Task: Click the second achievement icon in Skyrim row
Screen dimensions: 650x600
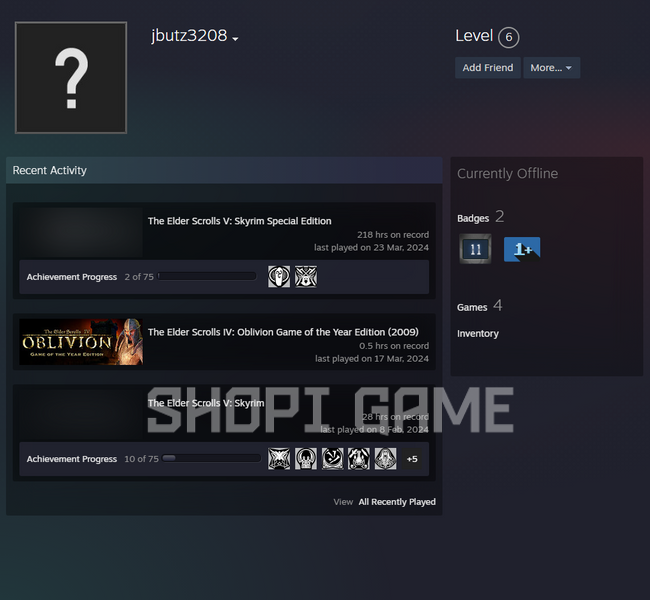Action: click(306, 459)
